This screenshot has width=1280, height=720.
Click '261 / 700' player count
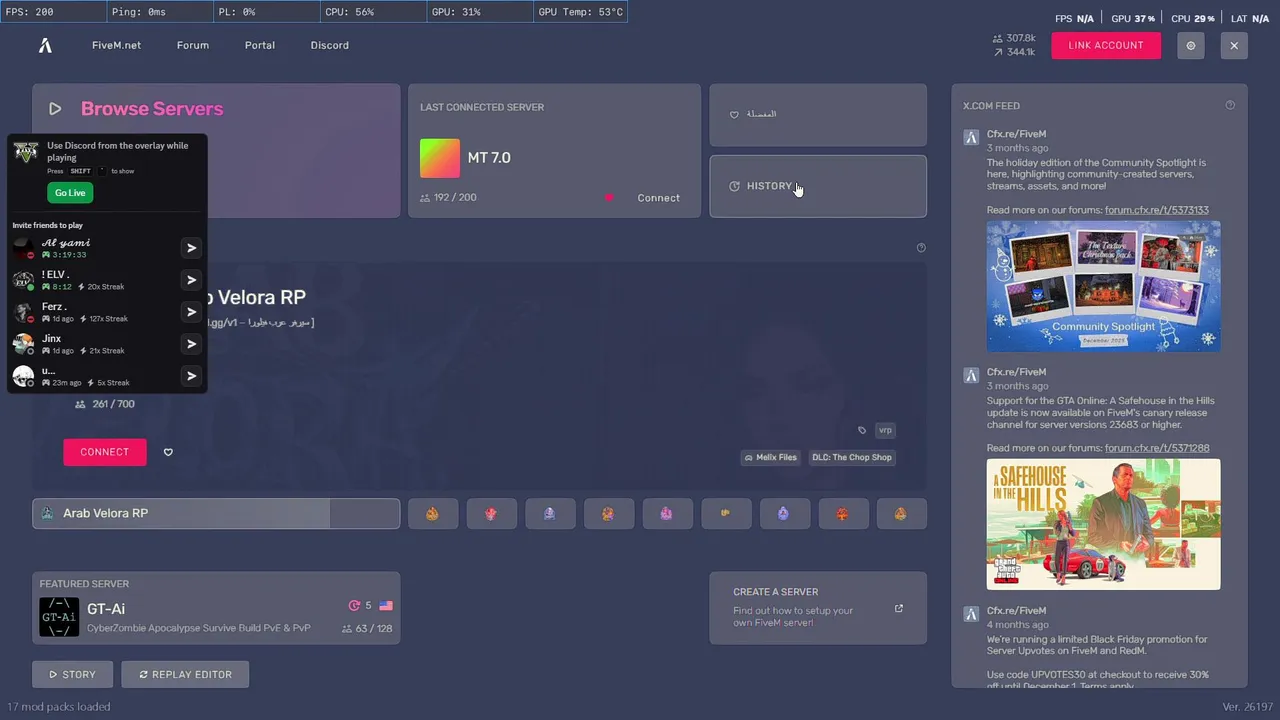click(112, 404)
